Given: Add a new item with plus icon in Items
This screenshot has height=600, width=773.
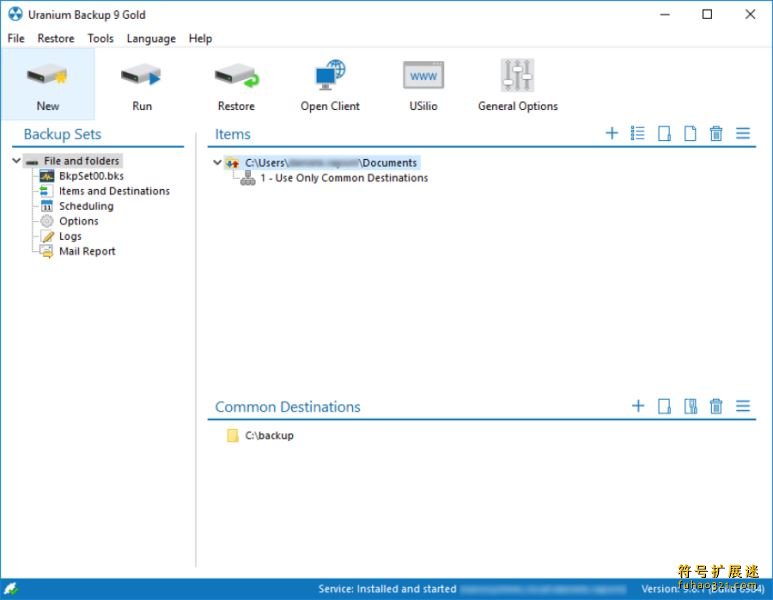Looking at the screenshot, I should coord(611,133).
